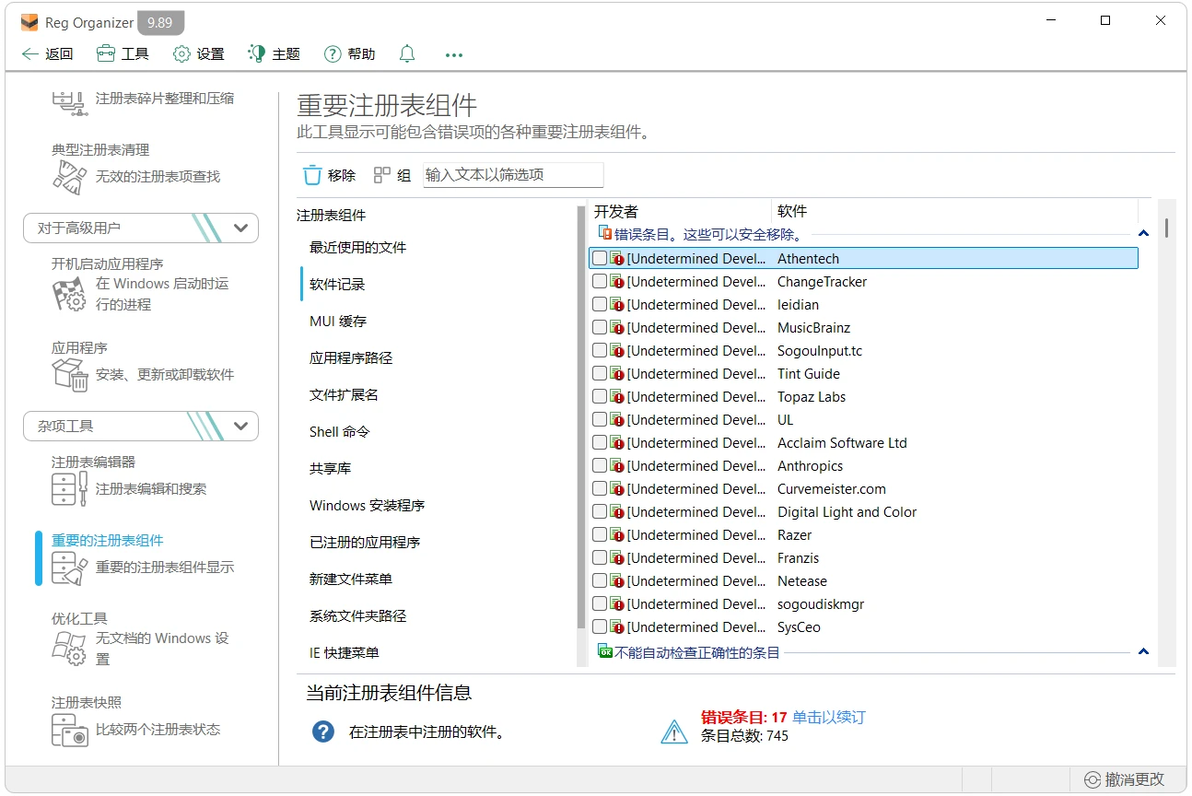Click the error icon on Razer row
The image size is (1192, 796).
point(617,535)
